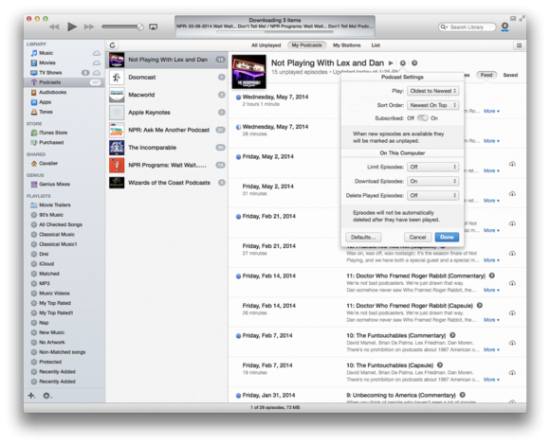The width and height of the screenshot is (550, 445).
Task: Open the Play order dropdown
Action: [x=433, y=91]
